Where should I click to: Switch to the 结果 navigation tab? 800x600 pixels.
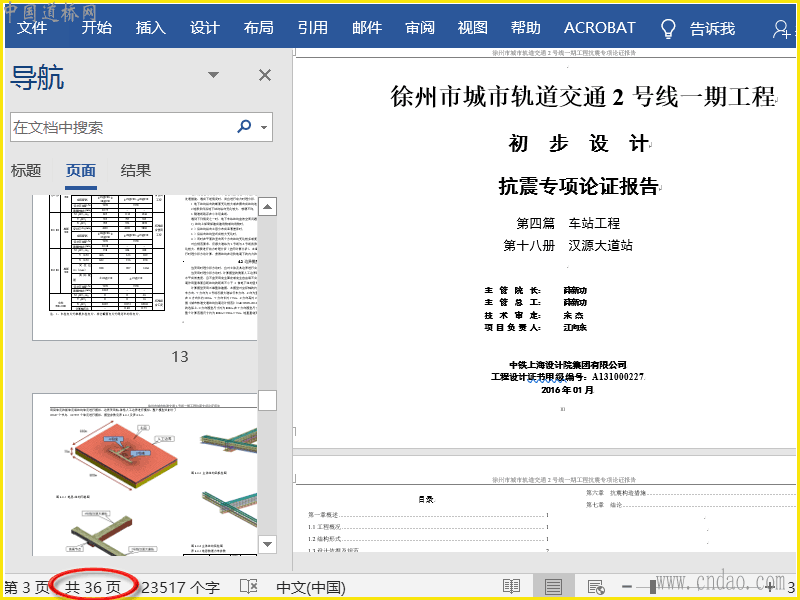pos(136,170)
